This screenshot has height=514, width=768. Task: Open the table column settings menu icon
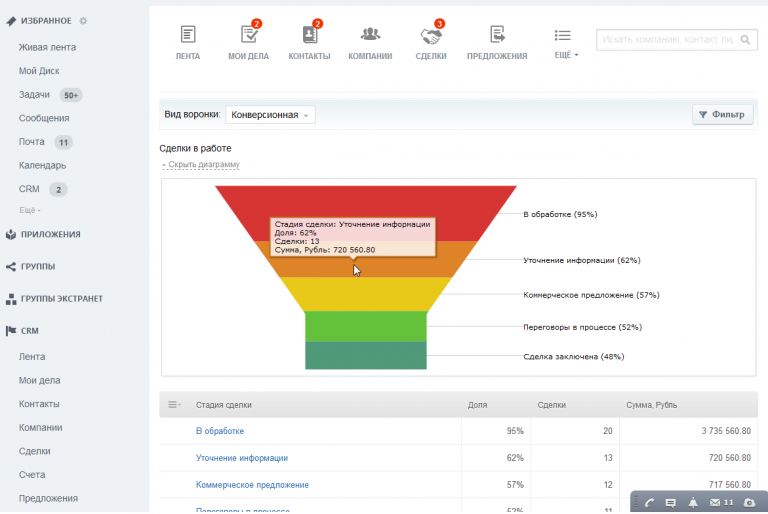click(174, 405)
